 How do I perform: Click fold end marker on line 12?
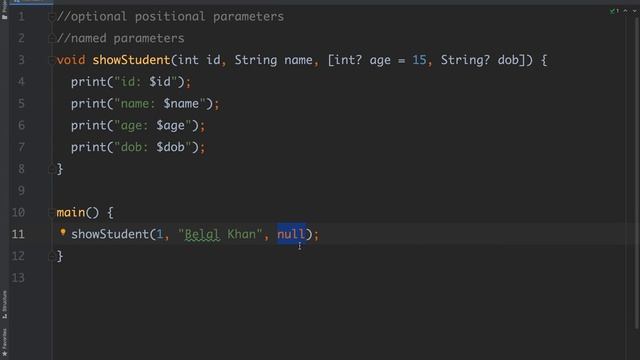coord(52,256)
